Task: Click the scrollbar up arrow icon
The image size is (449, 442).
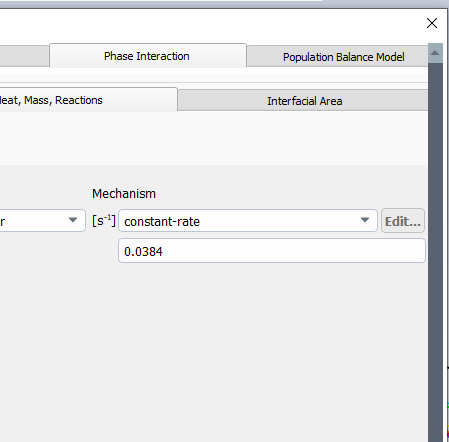Action: (x=435, y=53)
